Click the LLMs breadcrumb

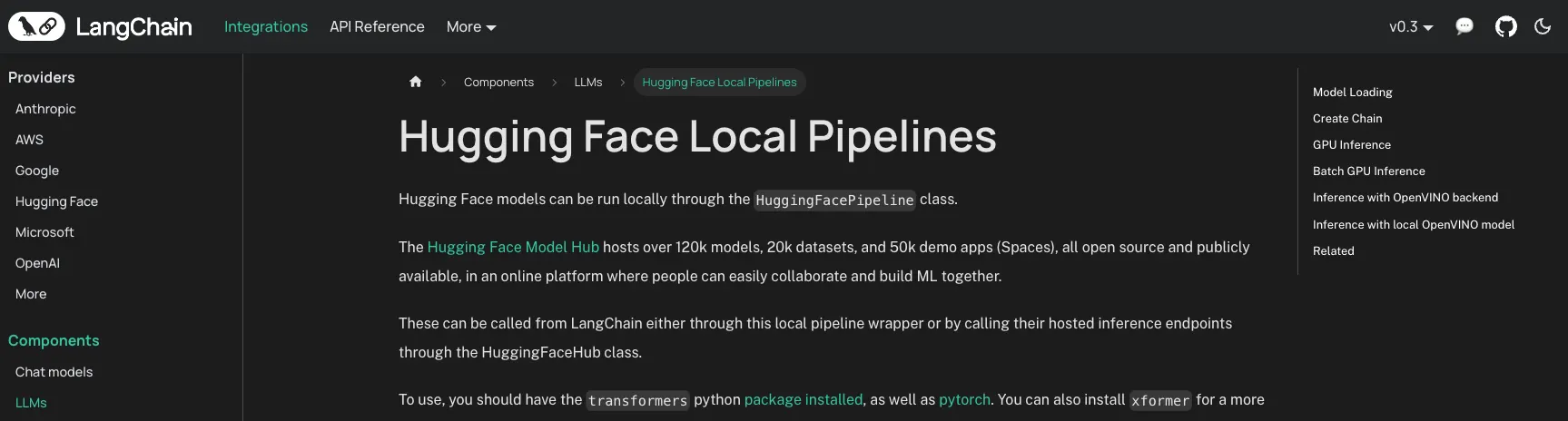pos(588,82)
